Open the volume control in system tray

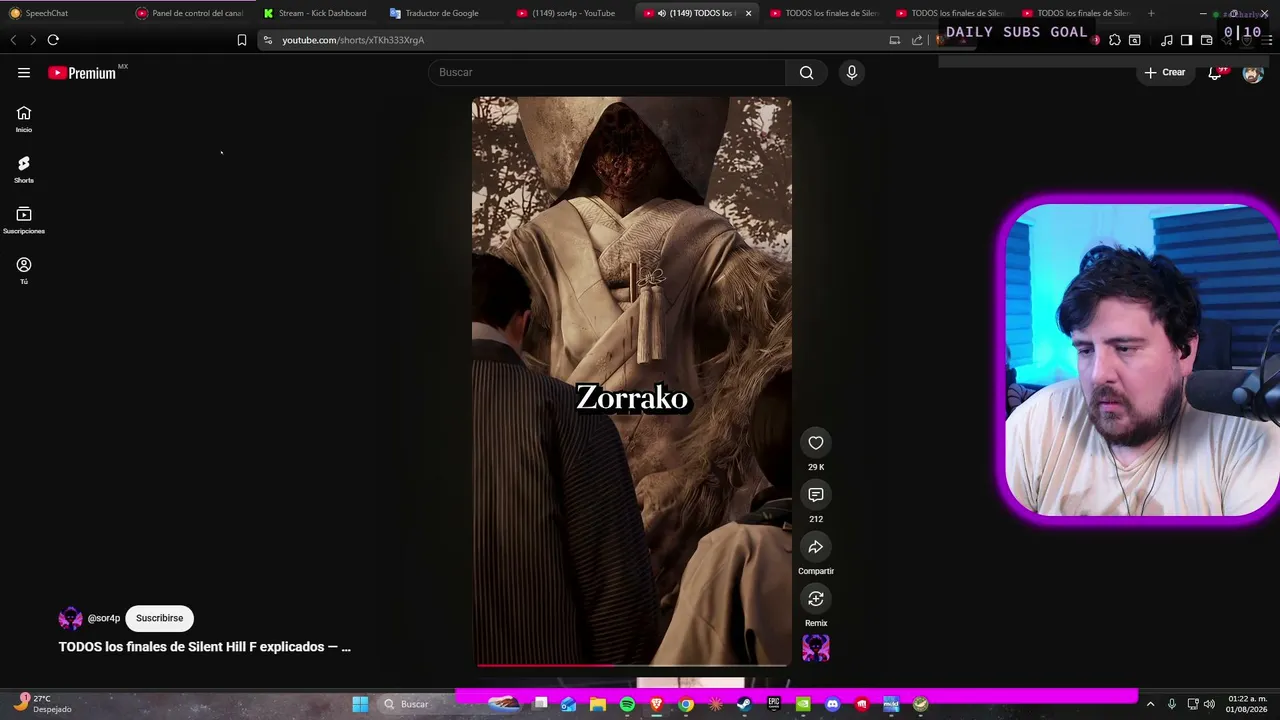(1210, 704)
